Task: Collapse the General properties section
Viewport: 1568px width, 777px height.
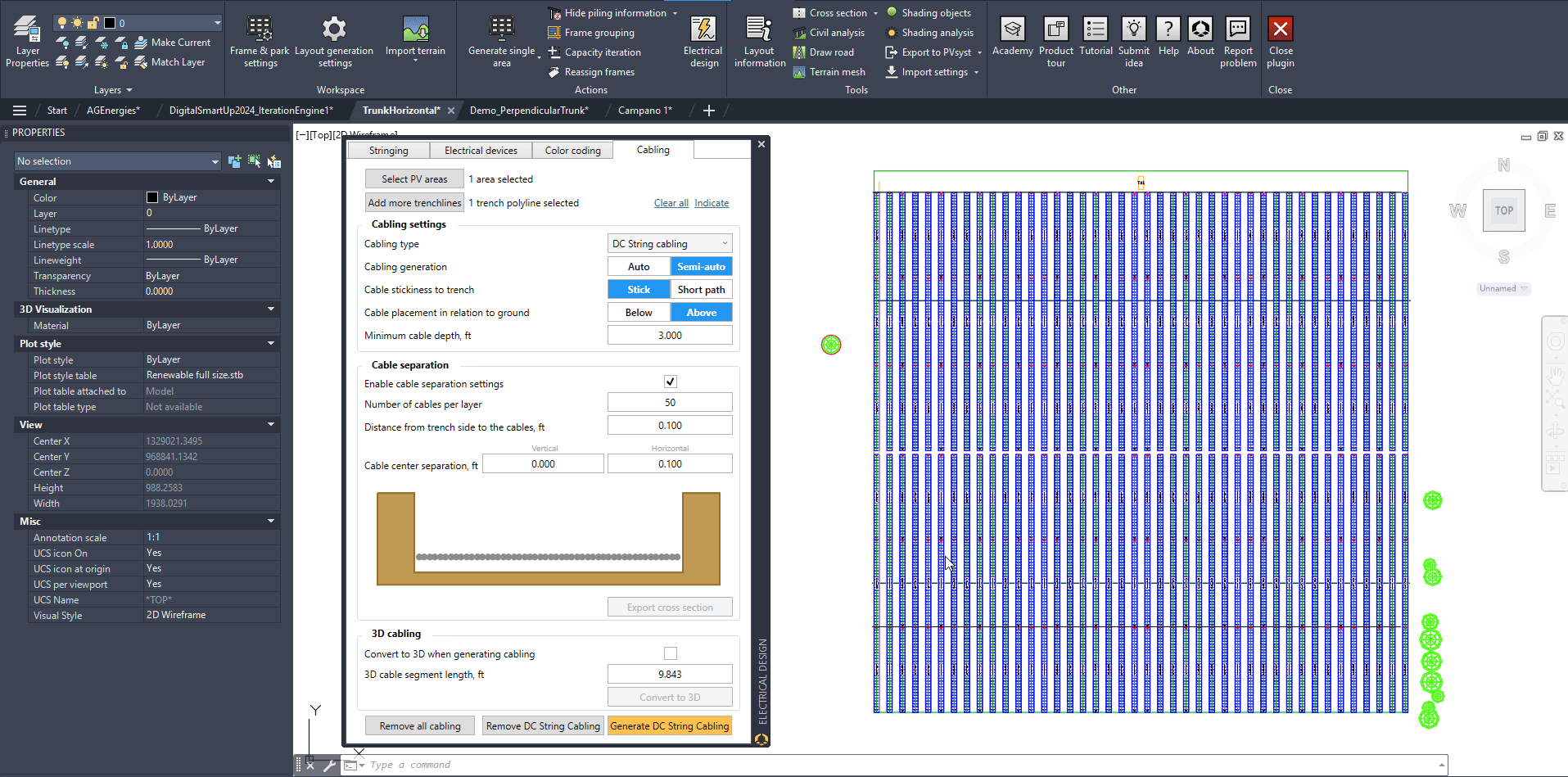Action: click(x=271, y=182)
